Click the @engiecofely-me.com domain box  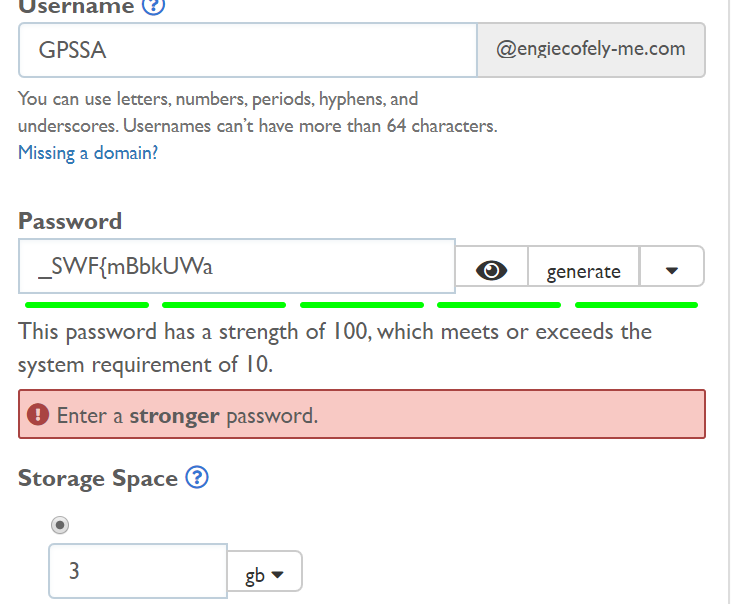coord(591,49)
